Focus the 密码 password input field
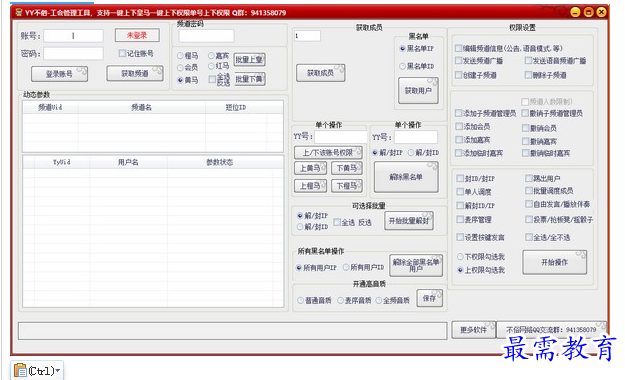Image resolution: width=625 pixels, height=380 pixels. point(73,53)
